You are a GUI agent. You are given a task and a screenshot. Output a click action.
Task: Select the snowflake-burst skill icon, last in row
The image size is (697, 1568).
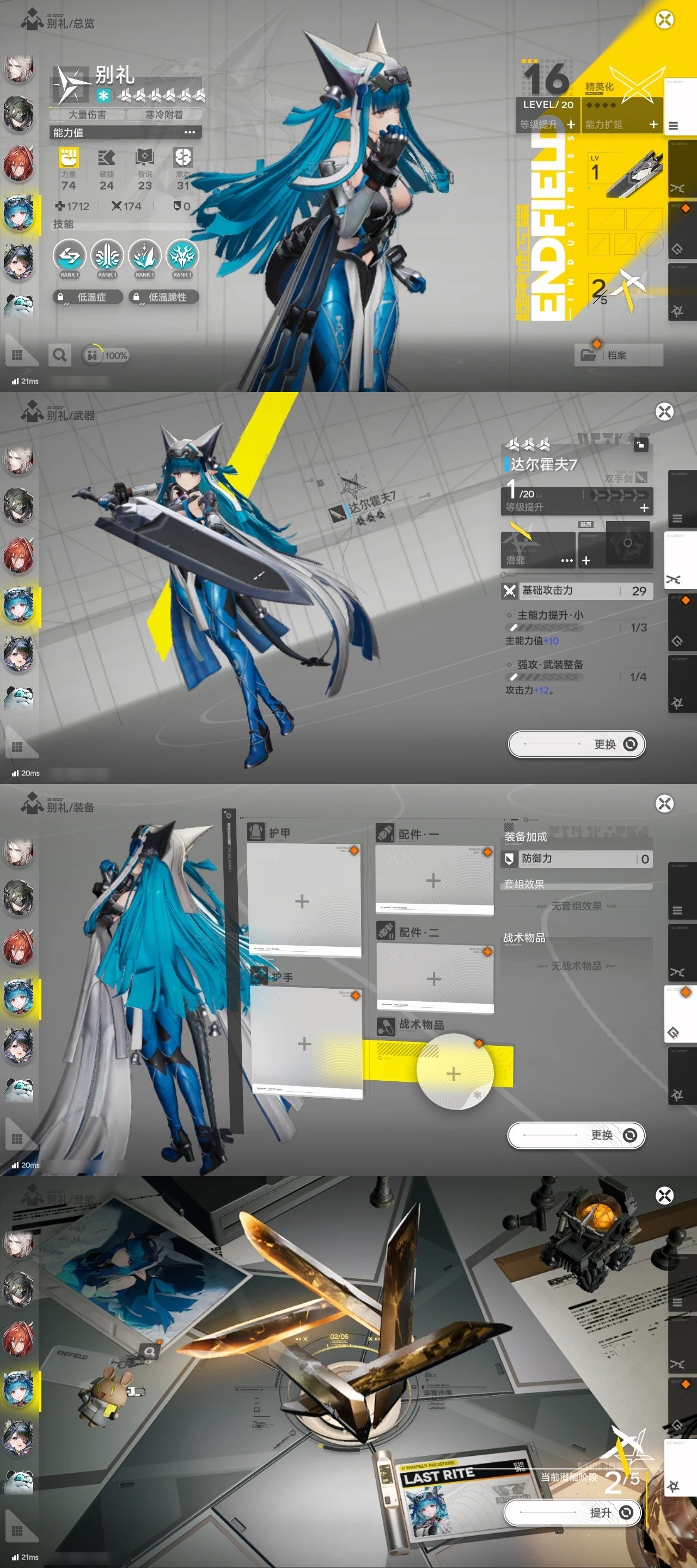[181, 256]
